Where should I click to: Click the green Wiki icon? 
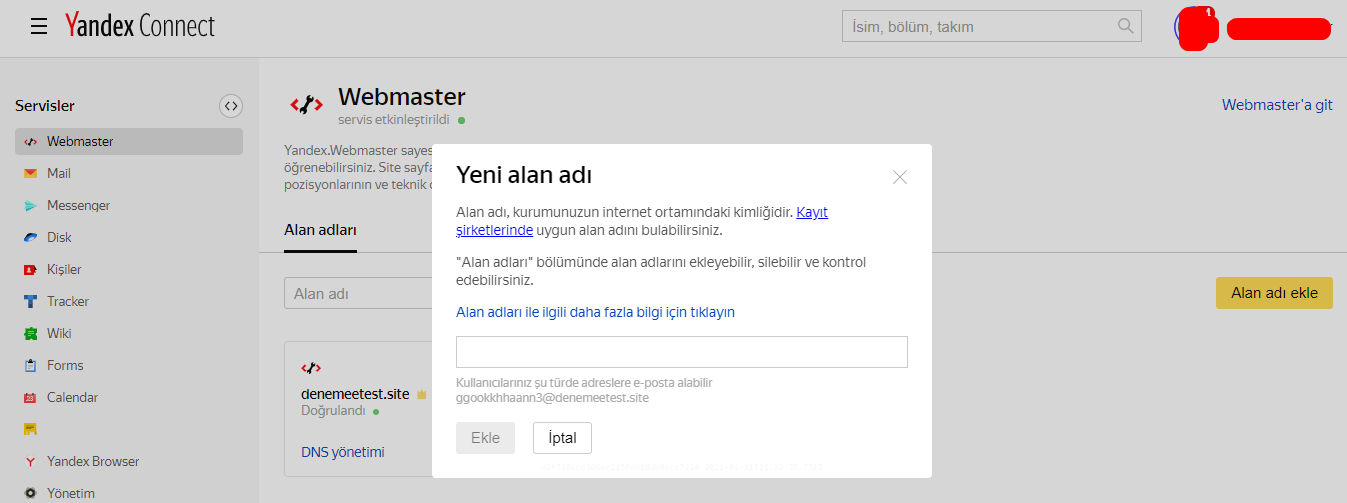30,334
